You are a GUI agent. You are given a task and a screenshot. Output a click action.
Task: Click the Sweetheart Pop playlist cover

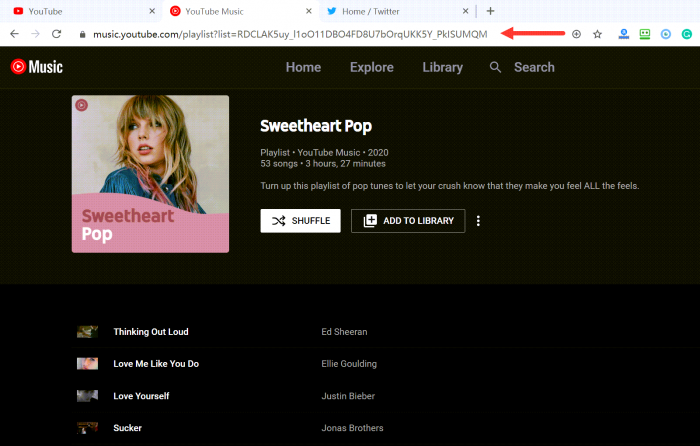150,174
